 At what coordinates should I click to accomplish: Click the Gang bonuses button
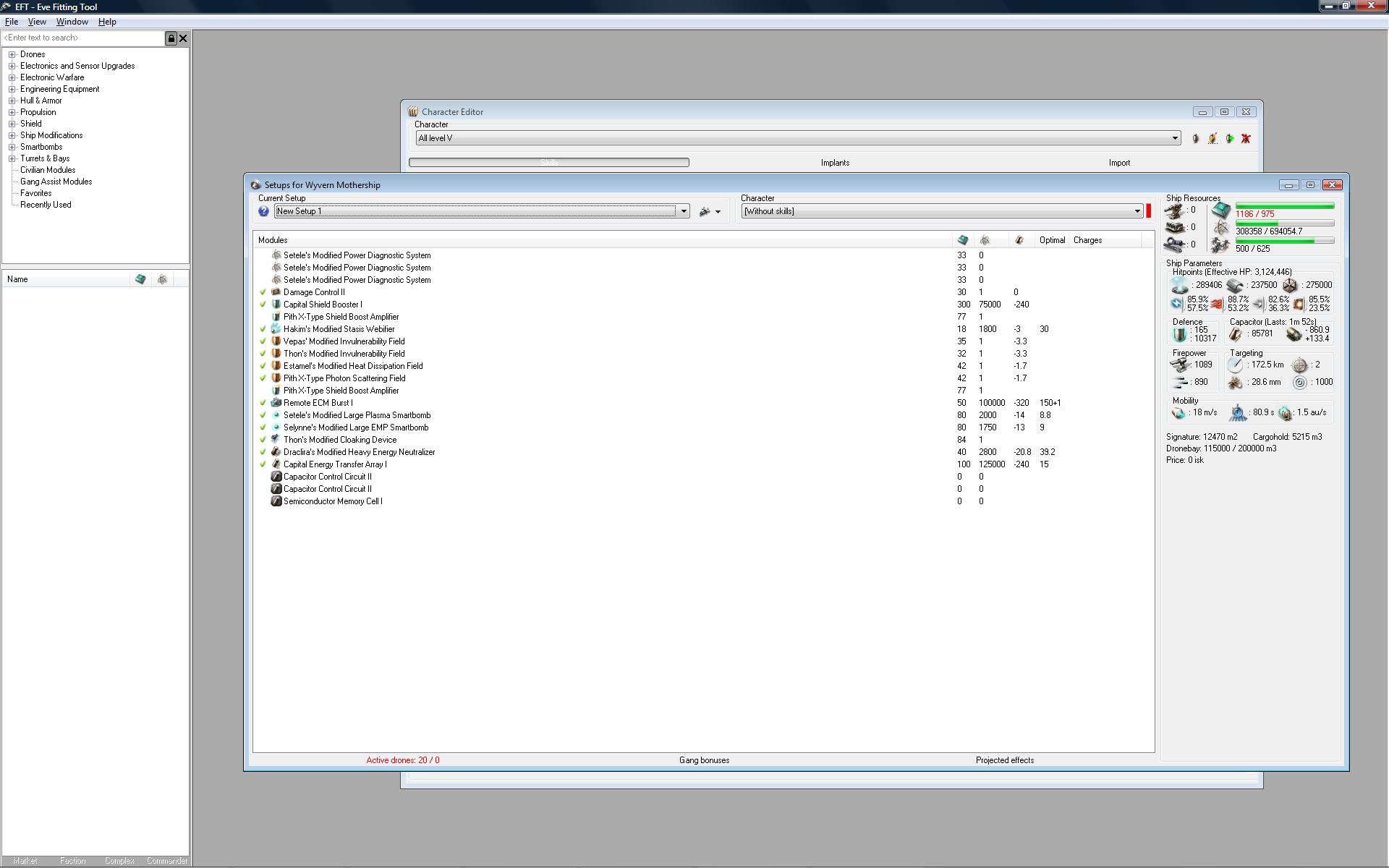pyautogui.click(x=704, y=760)
